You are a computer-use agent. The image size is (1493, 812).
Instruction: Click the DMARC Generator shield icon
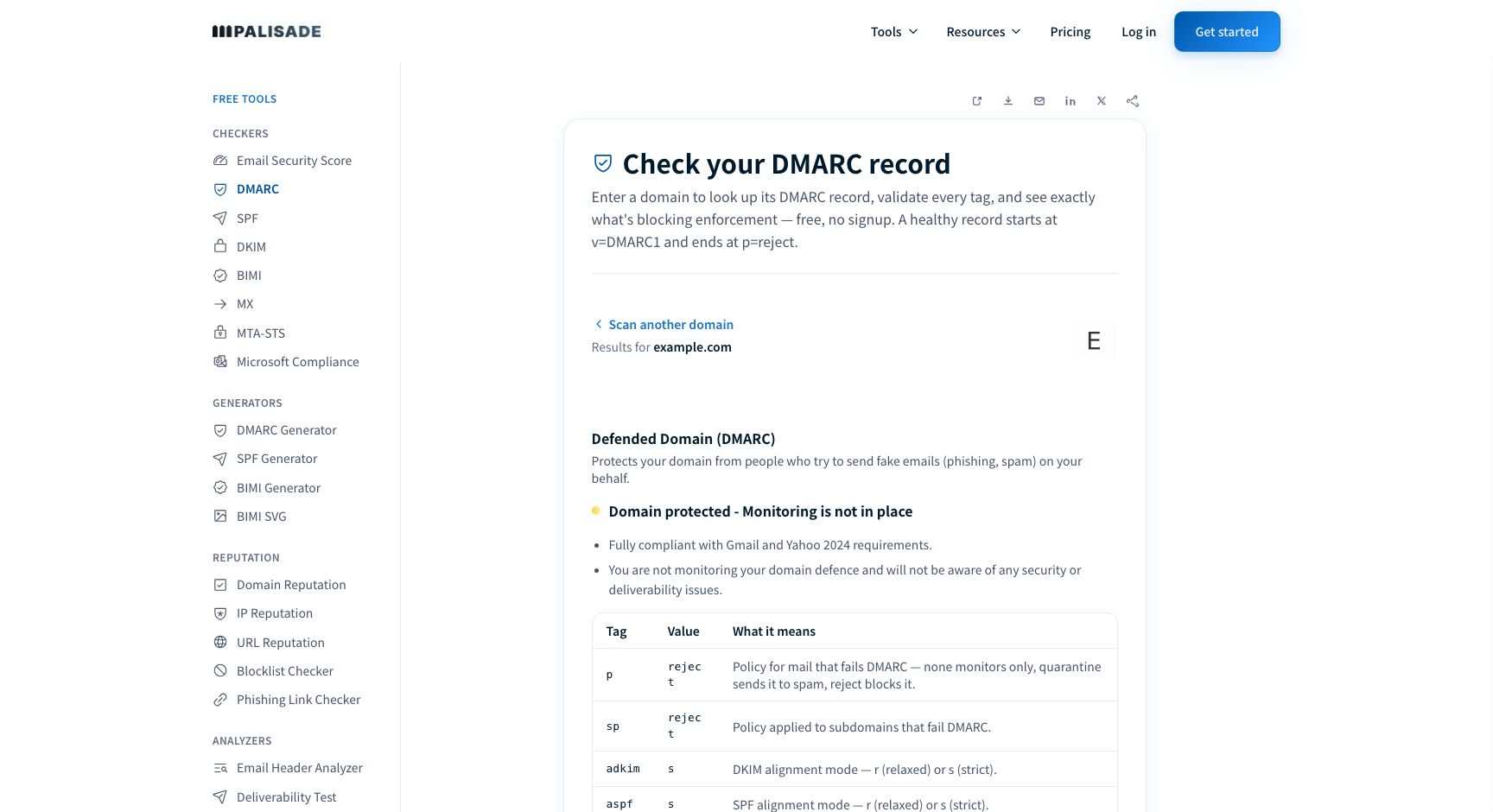(x=220, y=430)
